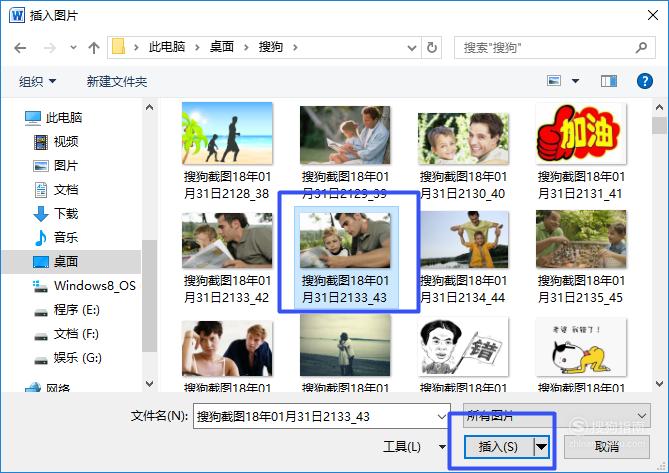Open view options dropdown arrow

575,81
